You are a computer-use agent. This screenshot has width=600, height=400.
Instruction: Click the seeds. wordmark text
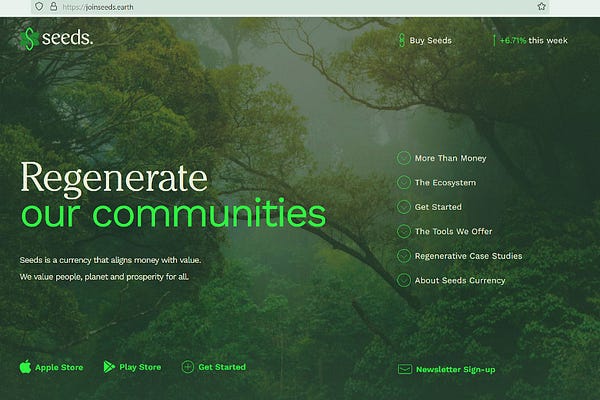pyautogui.click(x=67, y=38)
